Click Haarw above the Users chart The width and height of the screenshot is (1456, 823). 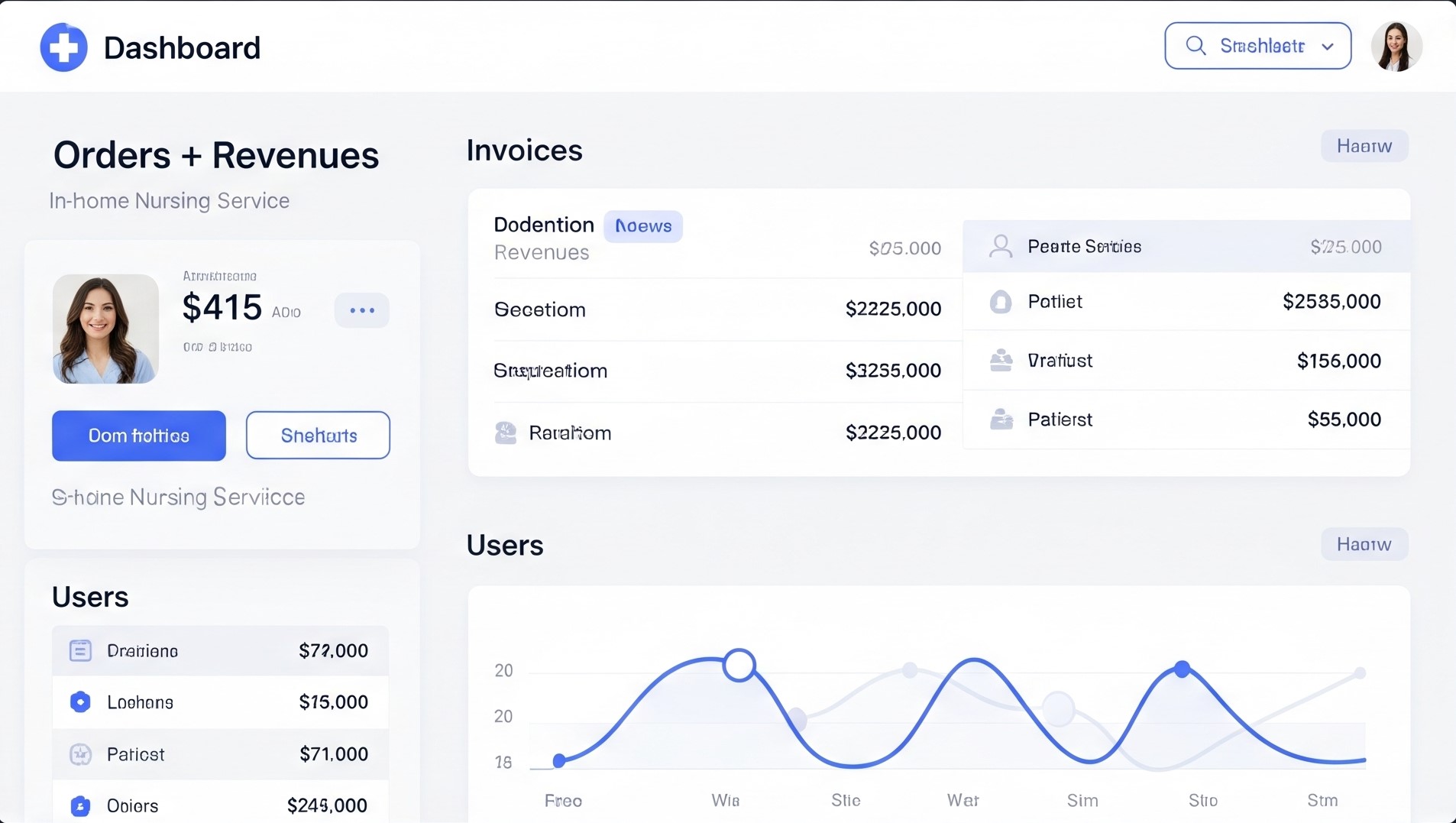[x=1364, y=544]
